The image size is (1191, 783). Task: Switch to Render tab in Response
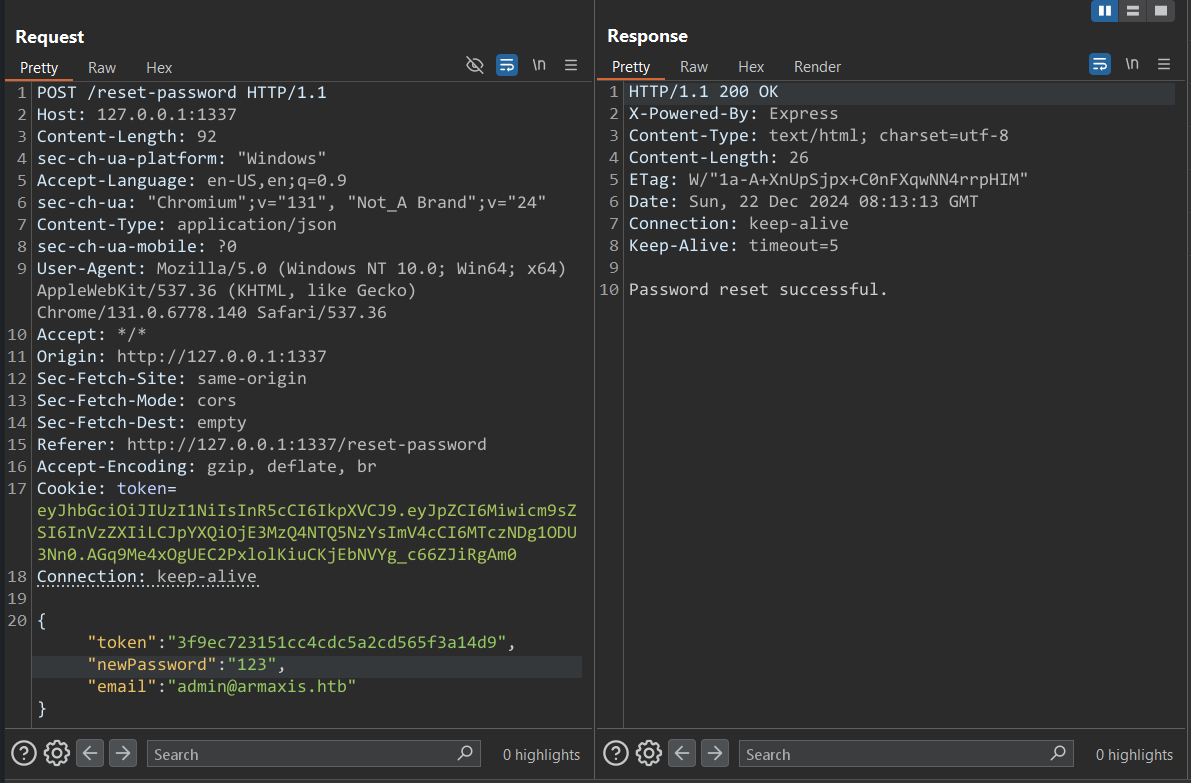pyautogui.click(x=817, y=67)
